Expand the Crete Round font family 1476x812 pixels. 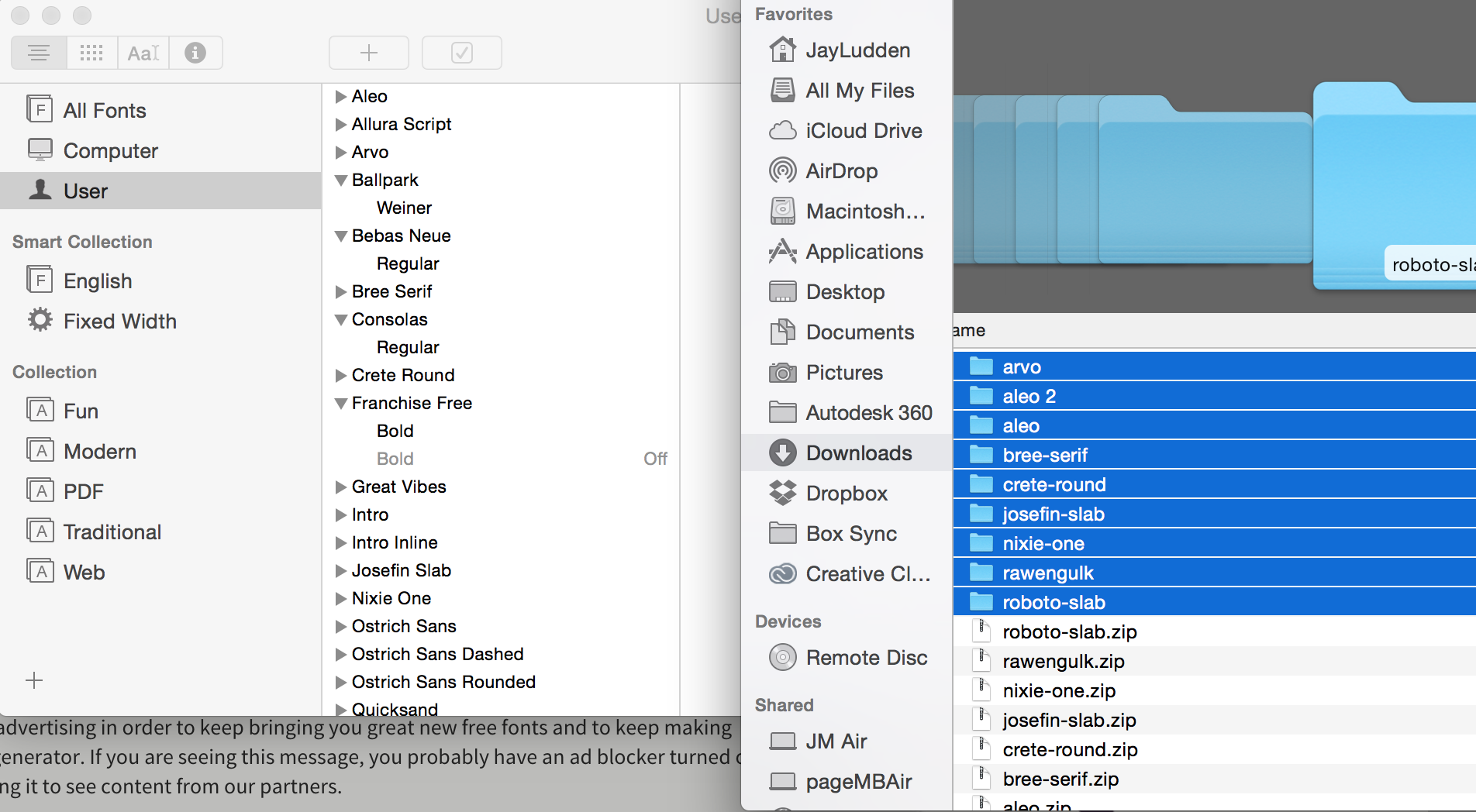(x=340, y=376)
